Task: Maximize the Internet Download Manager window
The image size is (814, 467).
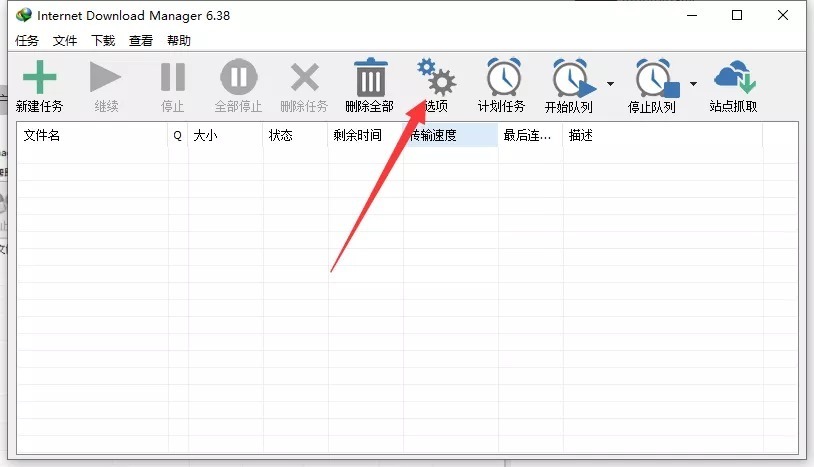Action: tap(737, 15)
